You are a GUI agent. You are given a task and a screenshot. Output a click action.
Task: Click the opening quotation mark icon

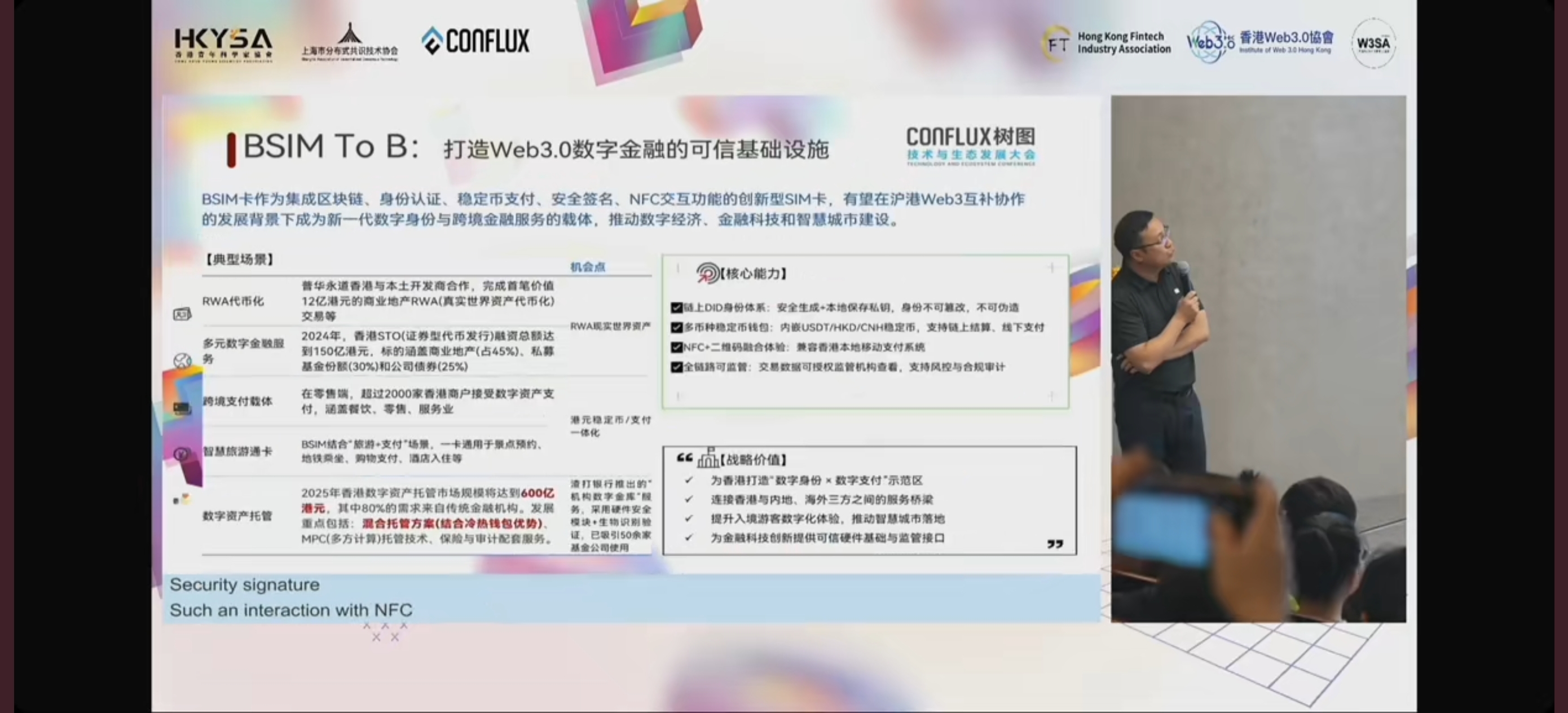coord(684,457)
